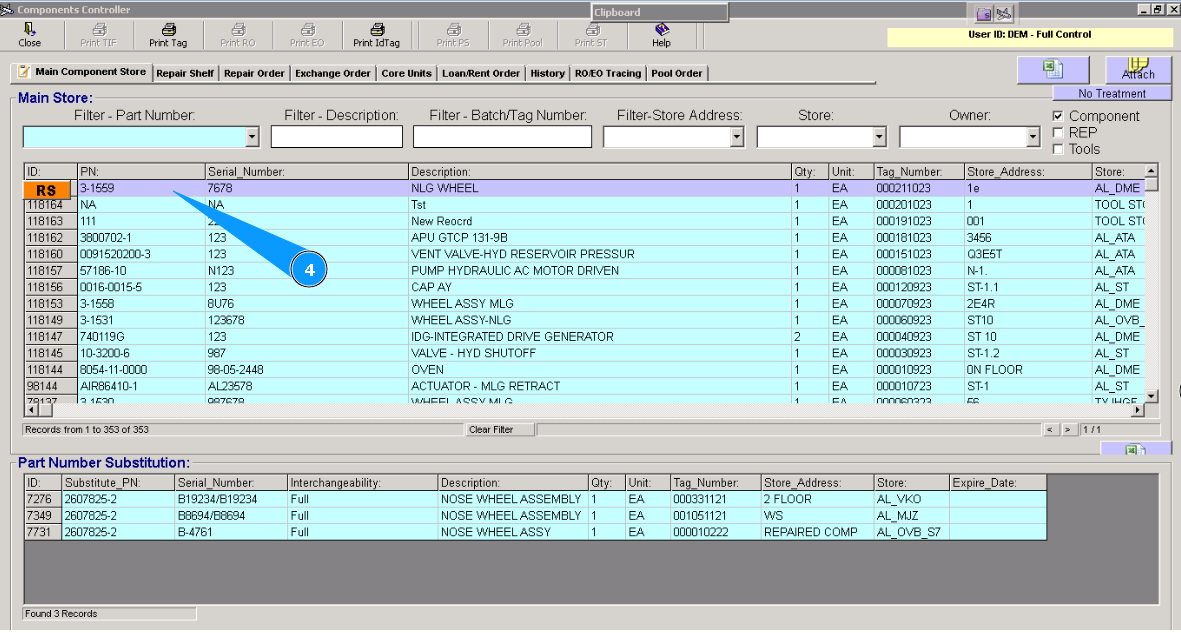Go to previous page with < button
Screen dimensions: 1181x633
[x=1051, y=430]
